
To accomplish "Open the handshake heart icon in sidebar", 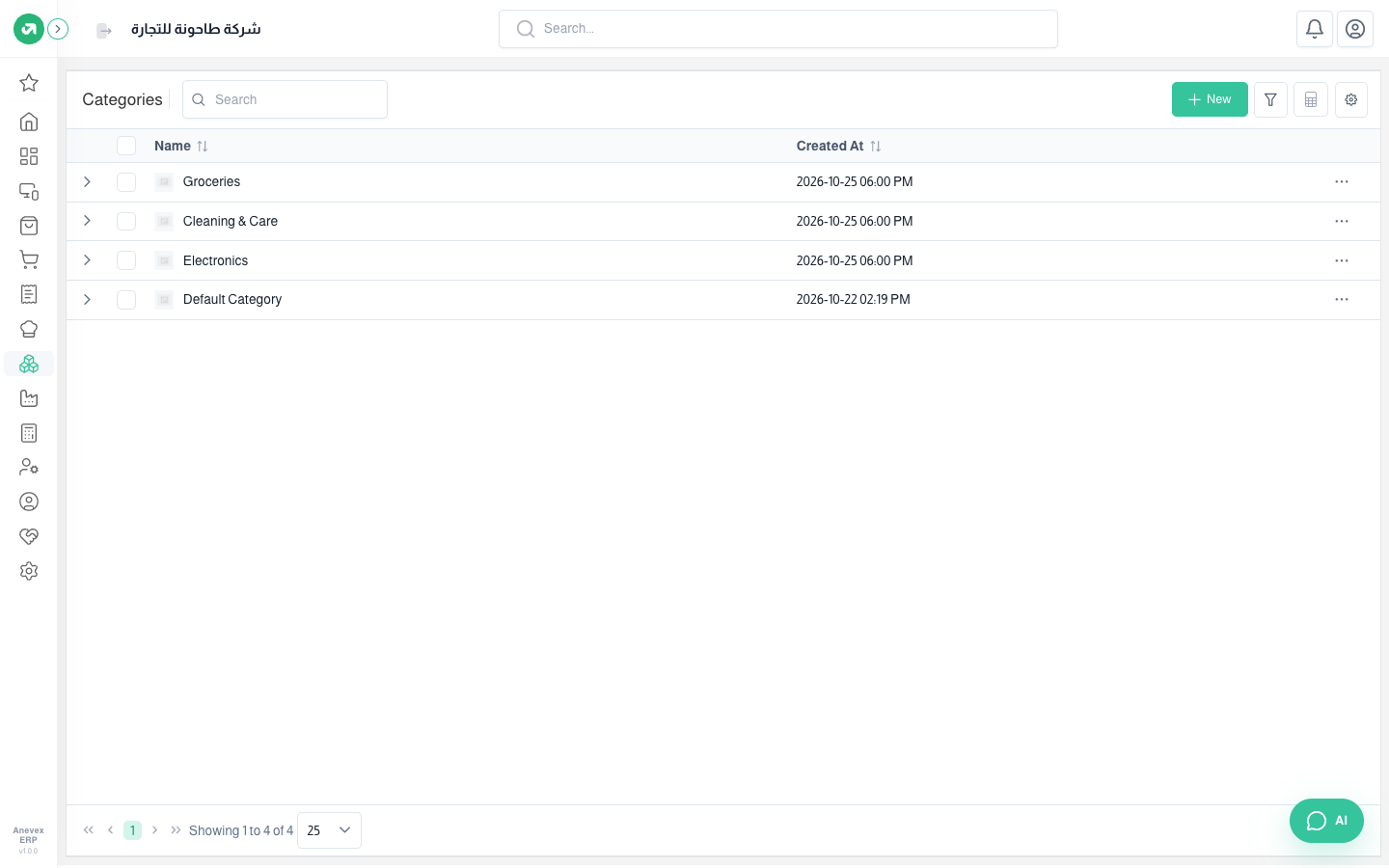I will click(29, 536).
